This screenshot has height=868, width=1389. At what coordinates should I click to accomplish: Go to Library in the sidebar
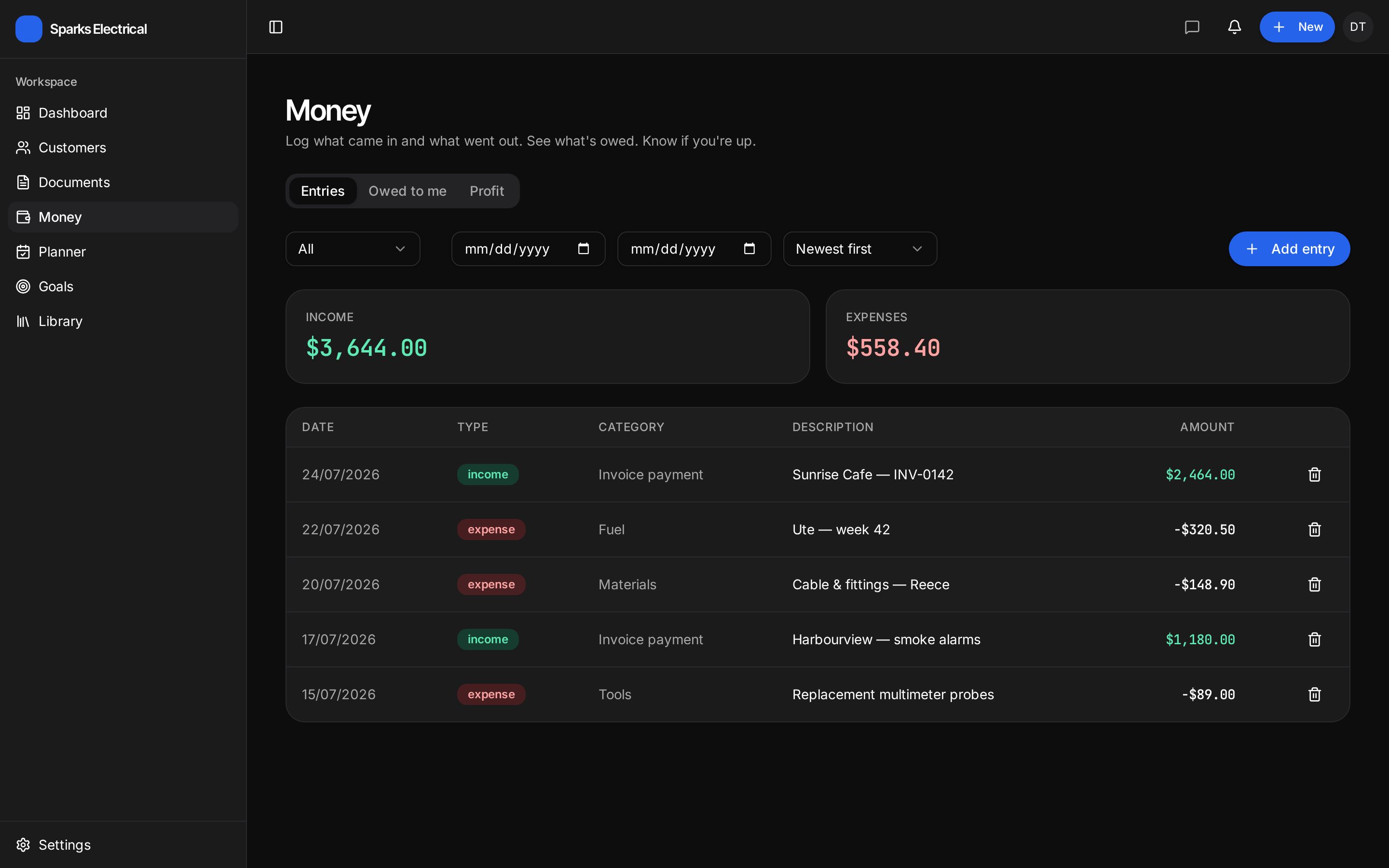123,322
